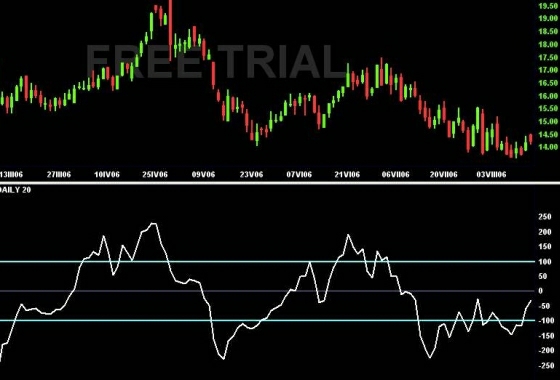Select the upper cyan +100 threshold line

(268, 261)
